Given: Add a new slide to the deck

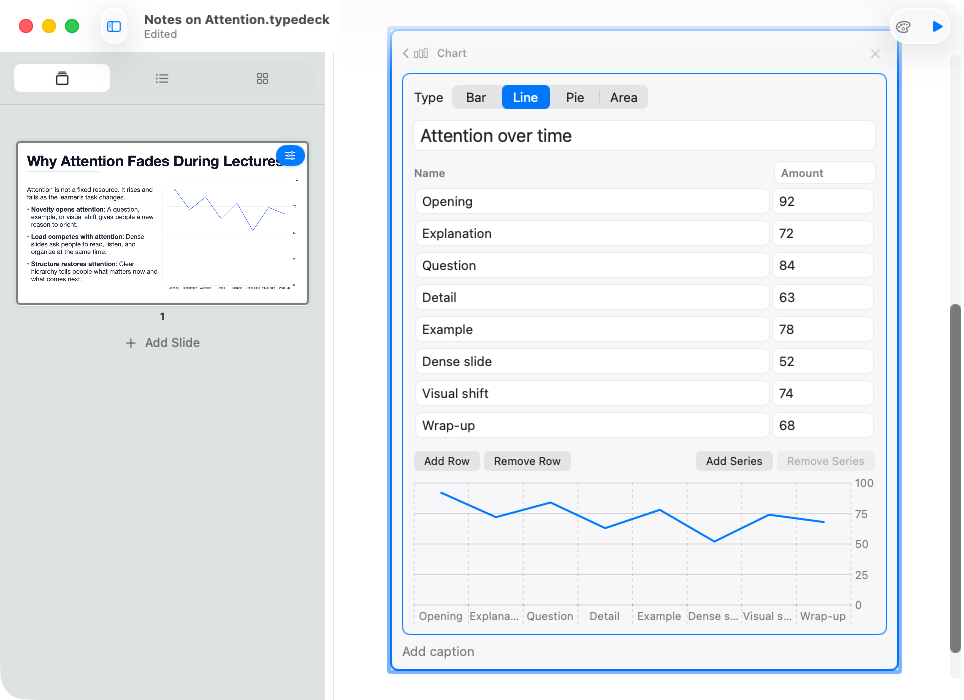Looking at the screenshot, I should click(x=162, y=342).
